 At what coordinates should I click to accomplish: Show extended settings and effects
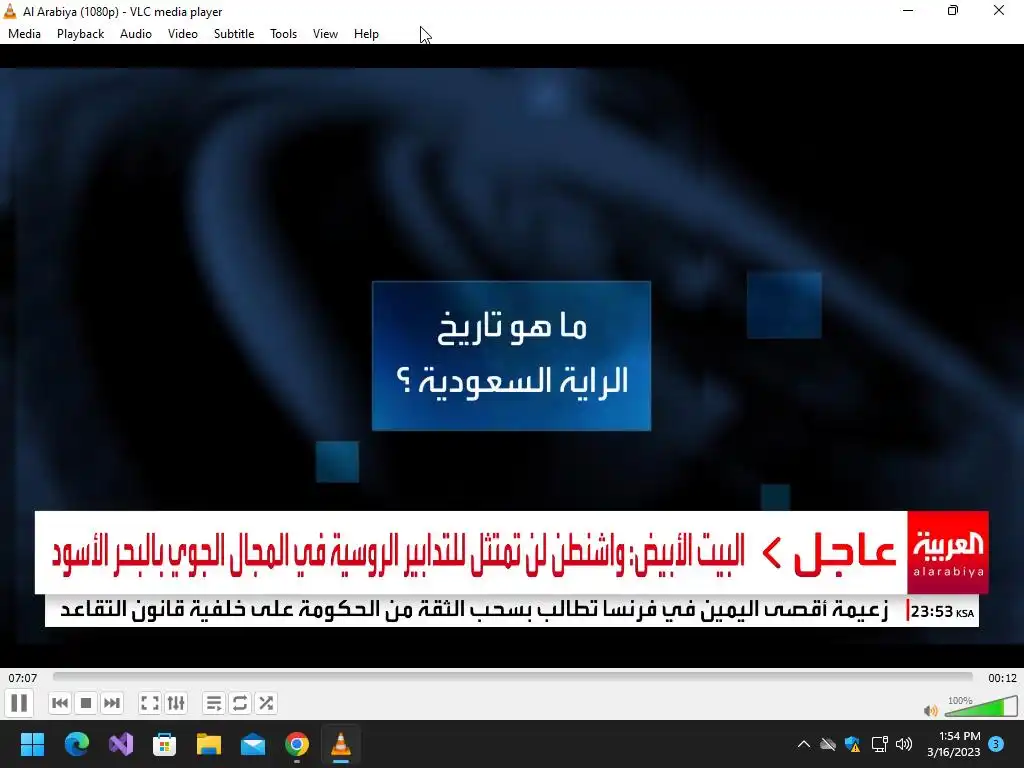176,703
